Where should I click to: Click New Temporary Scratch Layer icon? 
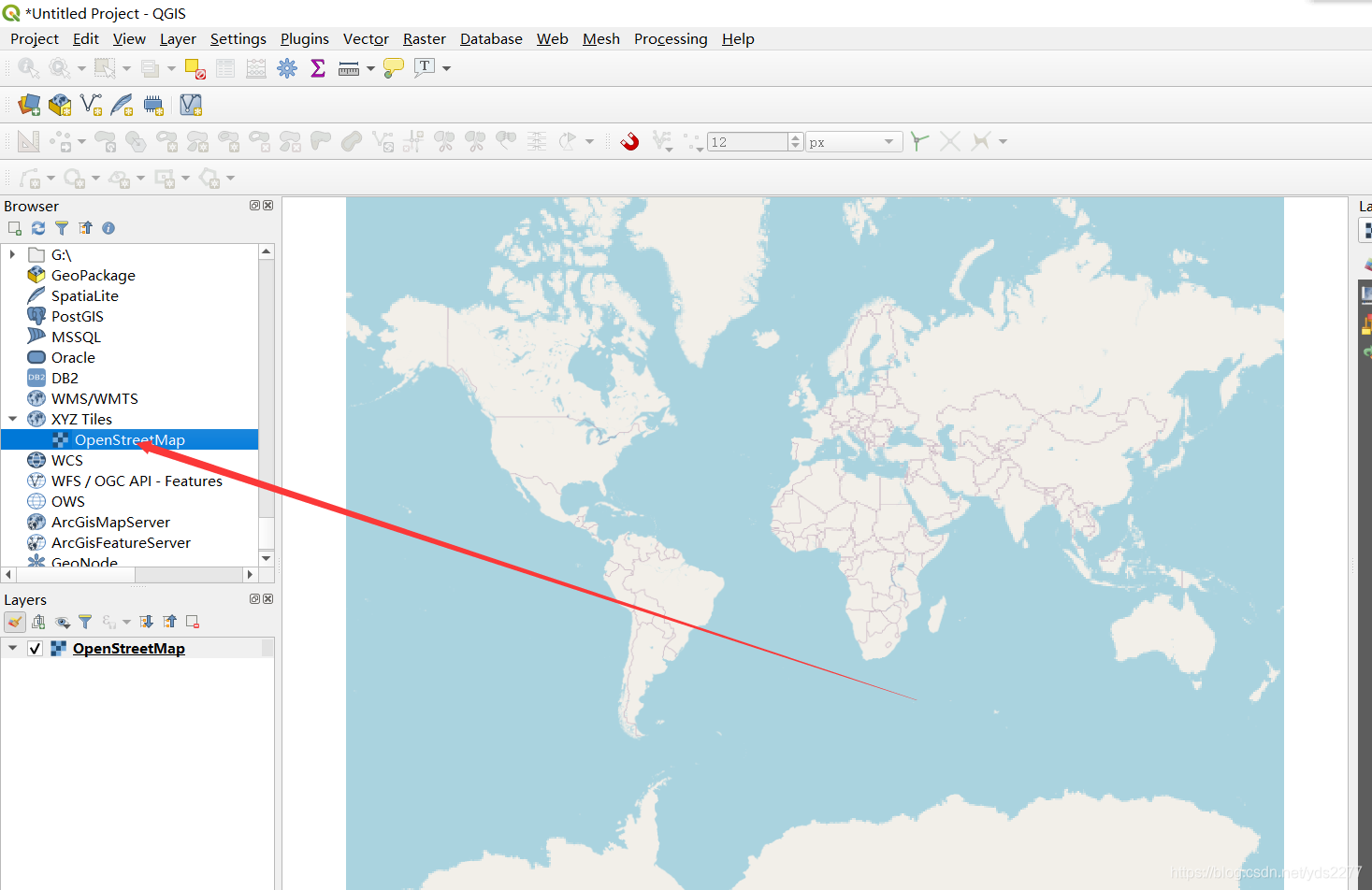click(153, 105)
